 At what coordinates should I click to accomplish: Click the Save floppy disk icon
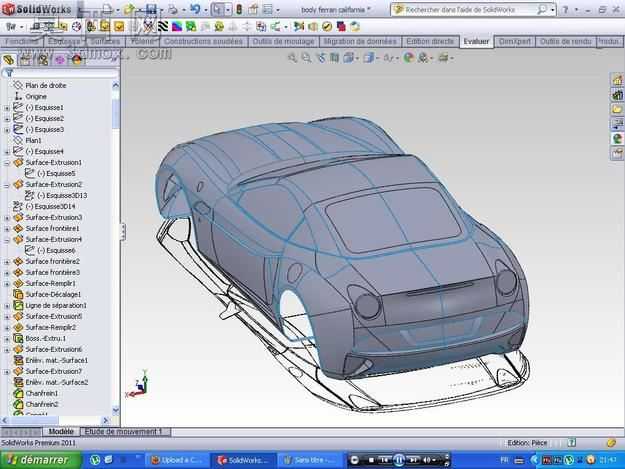pos(151,9)
